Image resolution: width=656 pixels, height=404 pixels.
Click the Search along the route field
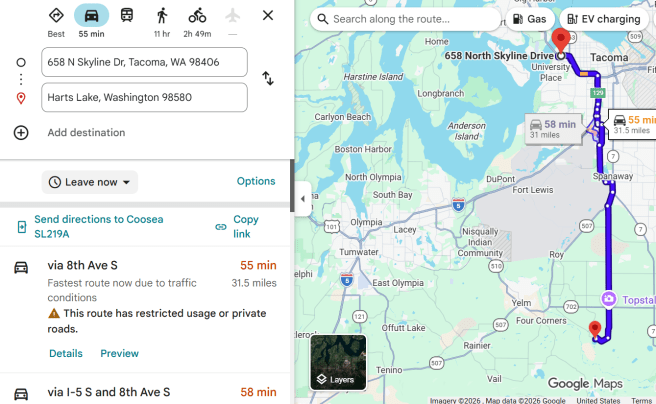click(x=410, y=19)
